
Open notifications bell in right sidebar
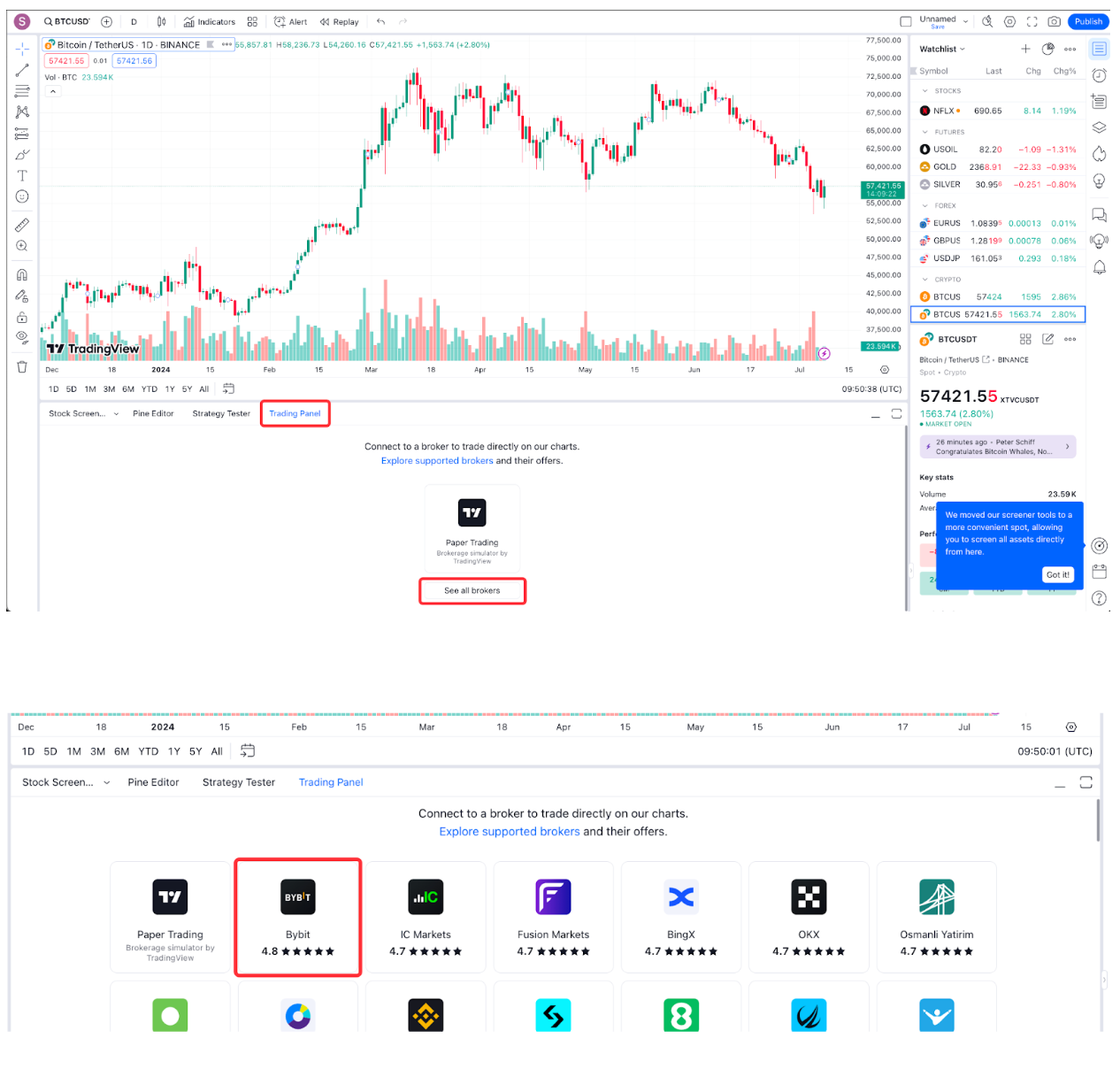1099,267
